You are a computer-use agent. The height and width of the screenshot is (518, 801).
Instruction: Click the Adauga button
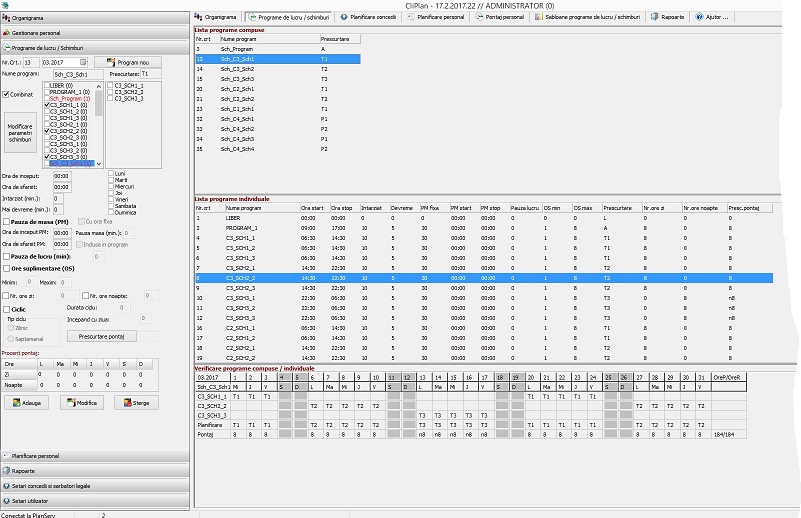27,402
